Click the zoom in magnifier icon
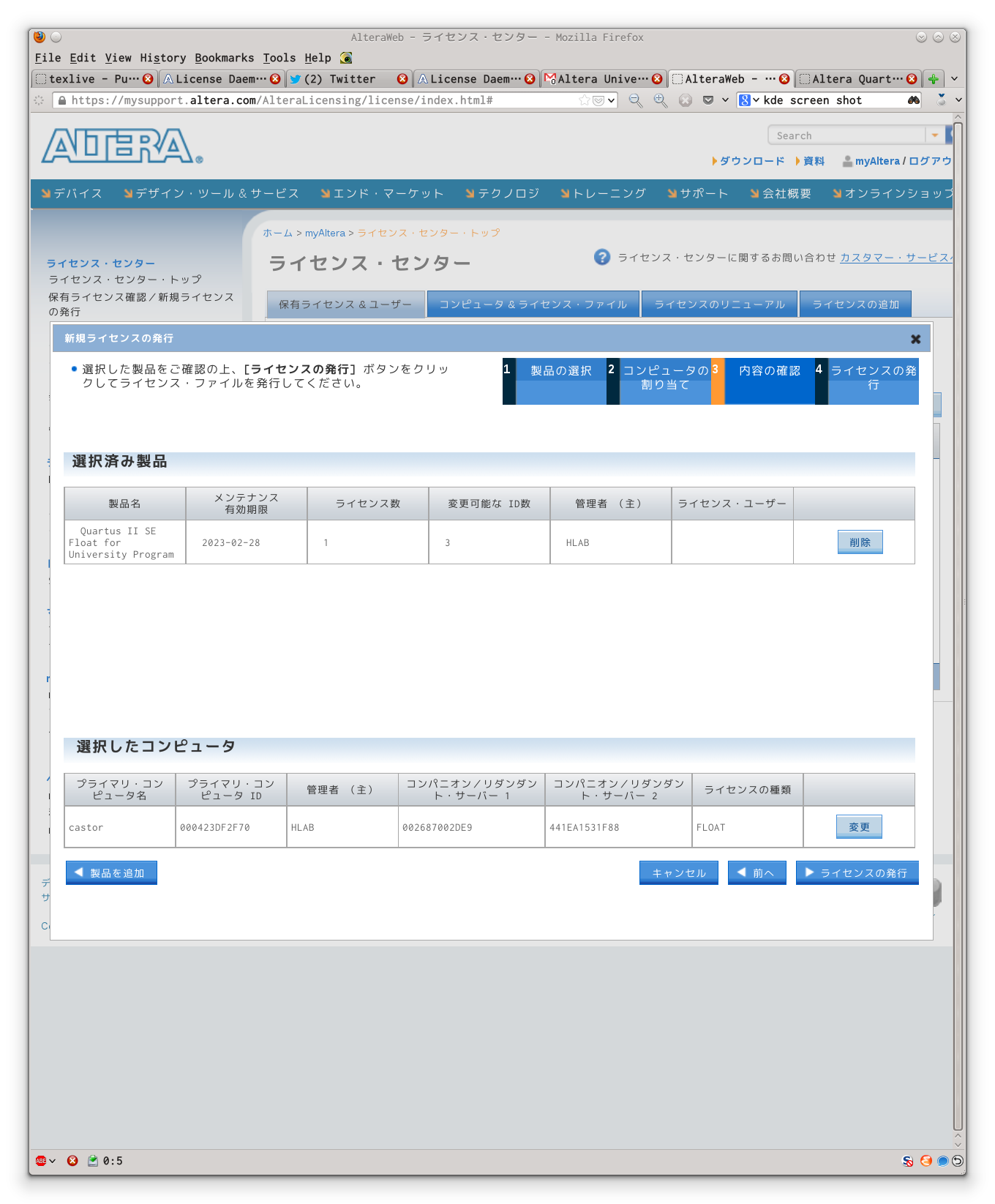This screenshot has width=995, height=1204. click(660, 100)
